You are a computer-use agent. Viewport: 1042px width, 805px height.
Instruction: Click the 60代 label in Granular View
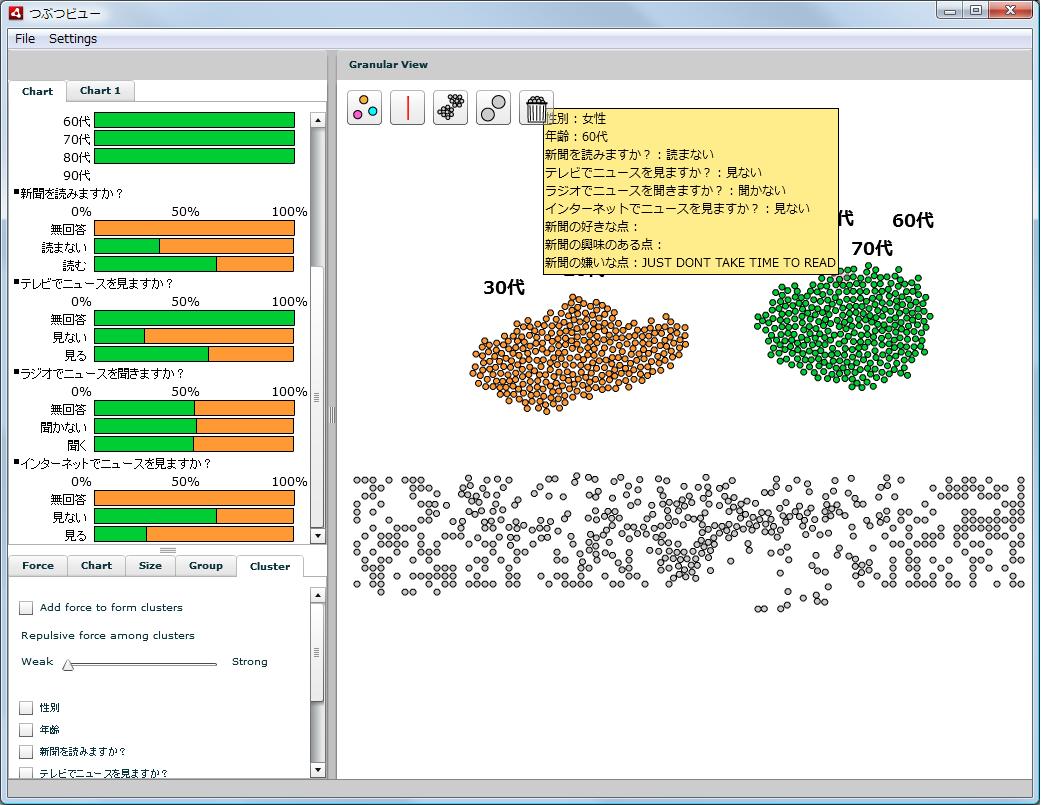[913, 221]
